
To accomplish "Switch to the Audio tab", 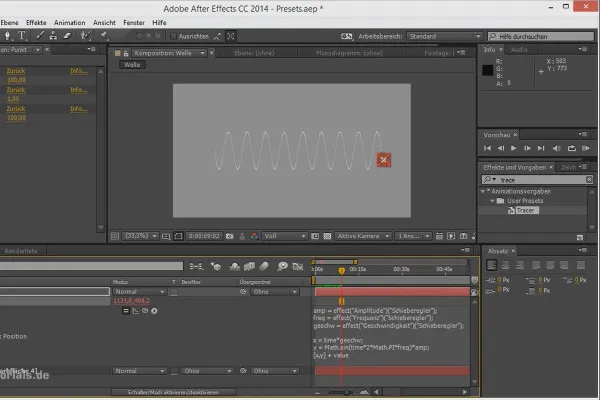I will click(x=519, y=50).
